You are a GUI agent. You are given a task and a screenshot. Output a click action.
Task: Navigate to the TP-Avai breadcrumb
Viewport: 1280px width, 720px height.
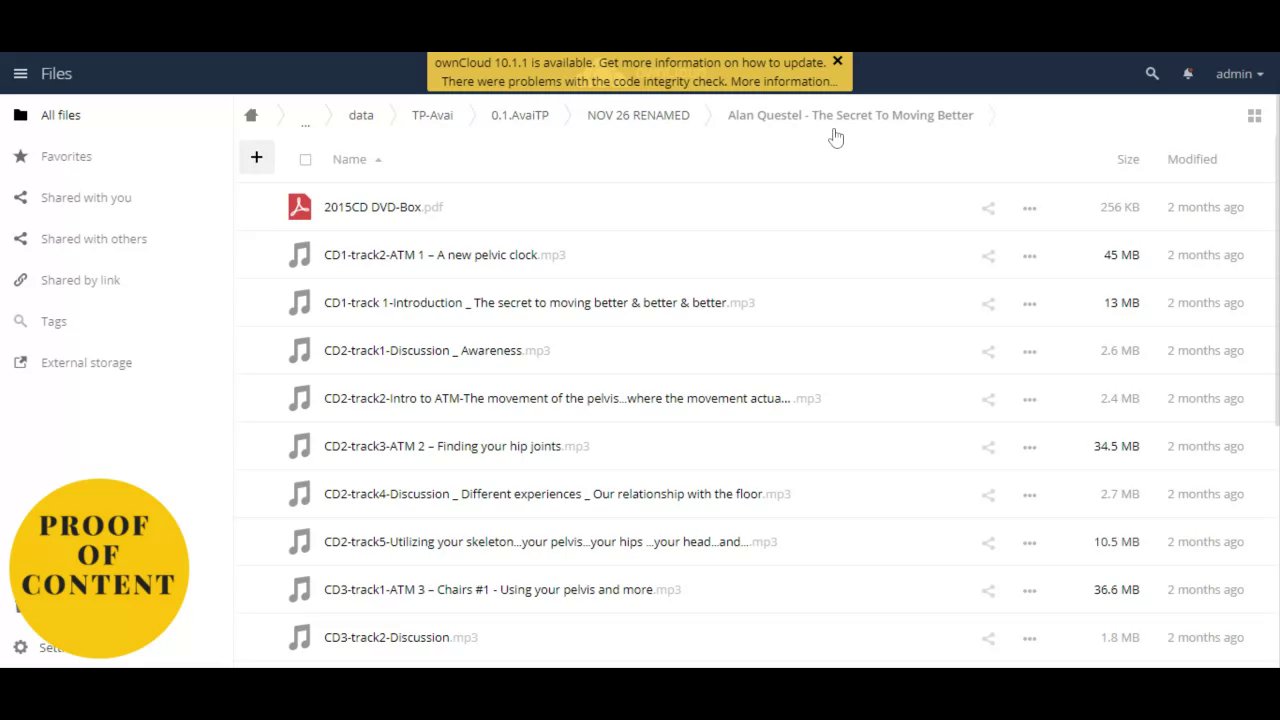pyautogui.click(x=432, y=115)
